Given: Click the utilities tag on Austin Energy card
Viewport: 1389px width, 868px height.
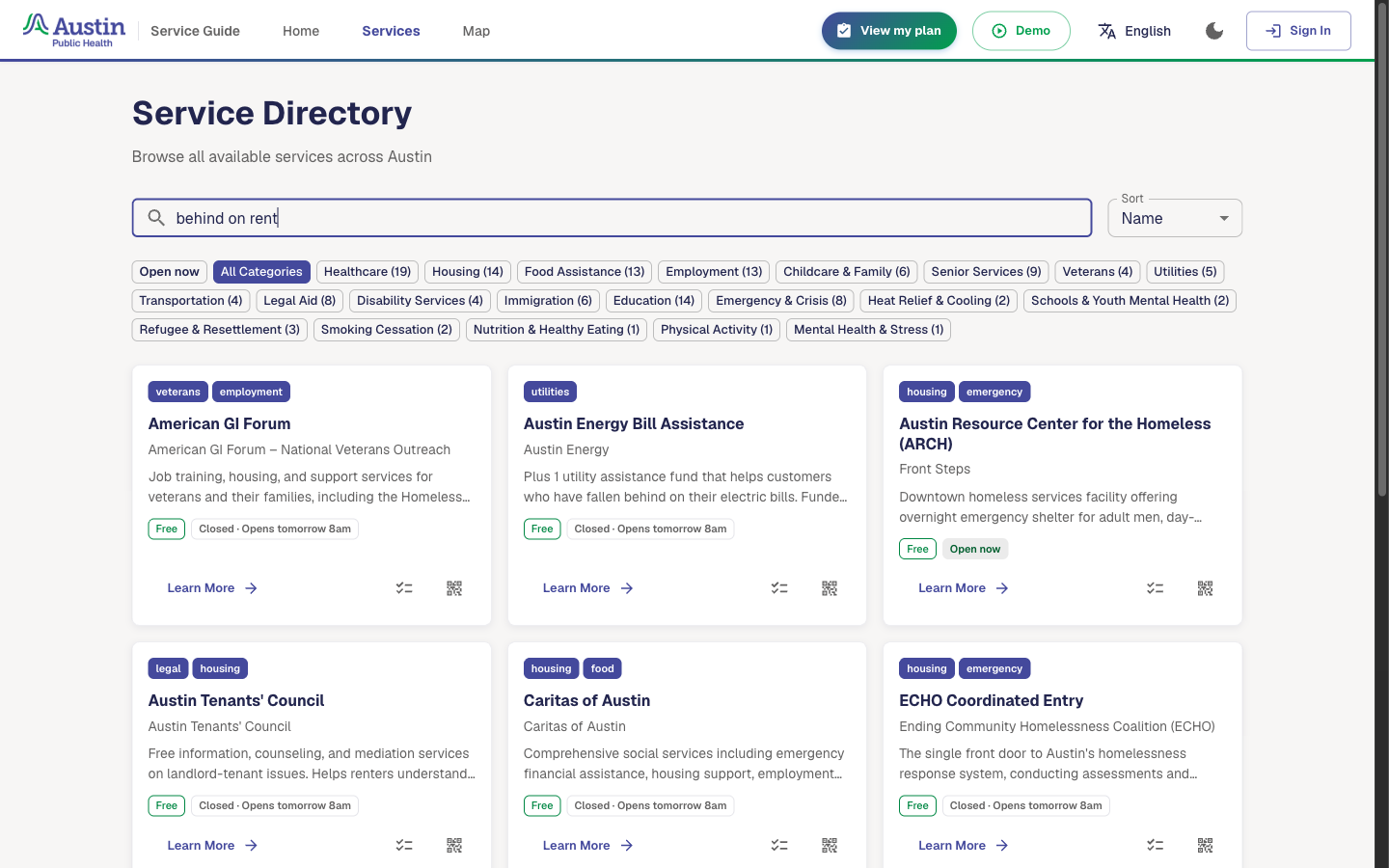Looking at the screenshot, I should click(x=550, y=392).
